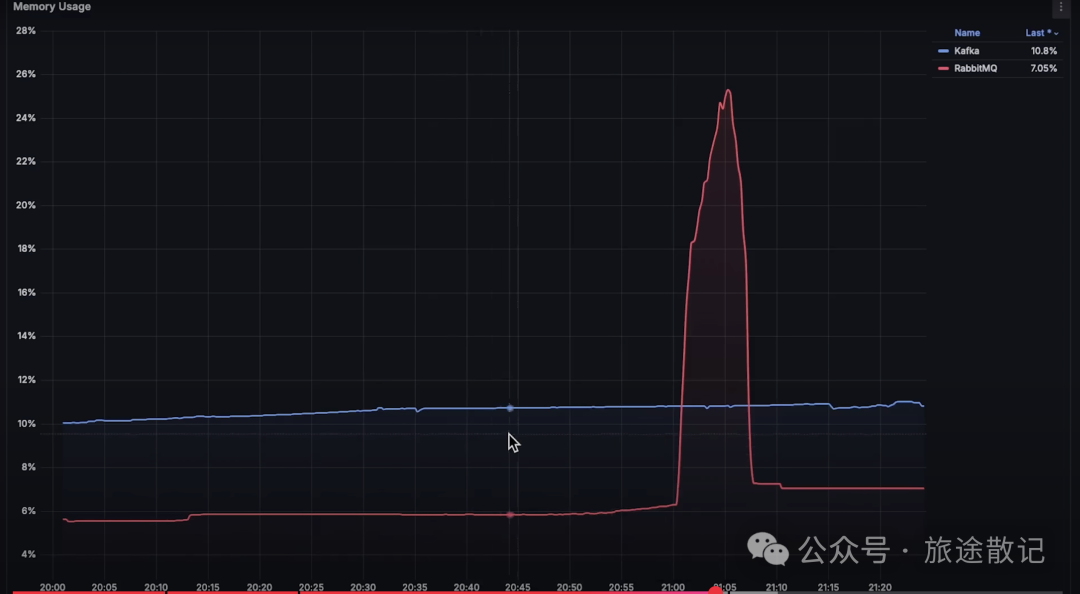The height and width of the screenshot is (594, 1080).
Task: Click the red RabbitMQ data point at 20:44
Action: [x=510, y=515]
